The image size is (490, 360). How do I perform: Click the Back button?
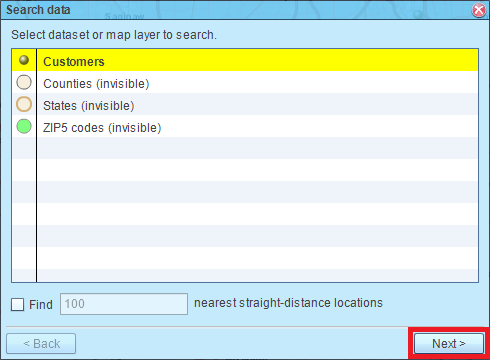click(41, 343)
